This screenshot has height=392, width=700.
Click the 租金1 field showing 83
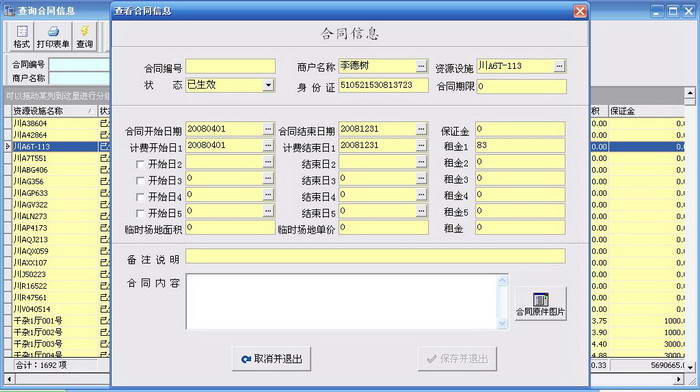point(520,146)
